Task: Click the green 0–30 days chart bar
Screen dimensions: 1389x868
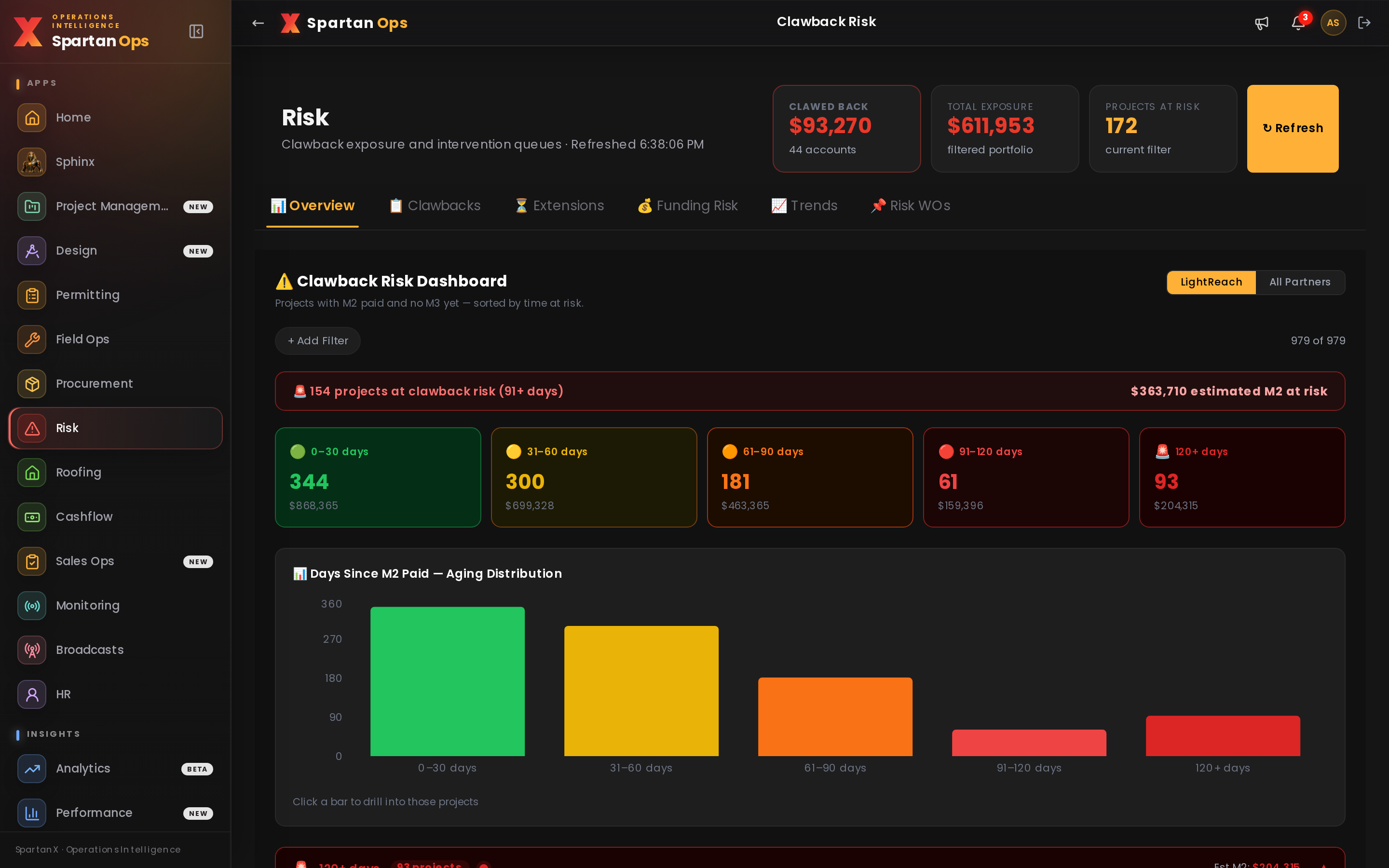Action: [x=447, y=681]
